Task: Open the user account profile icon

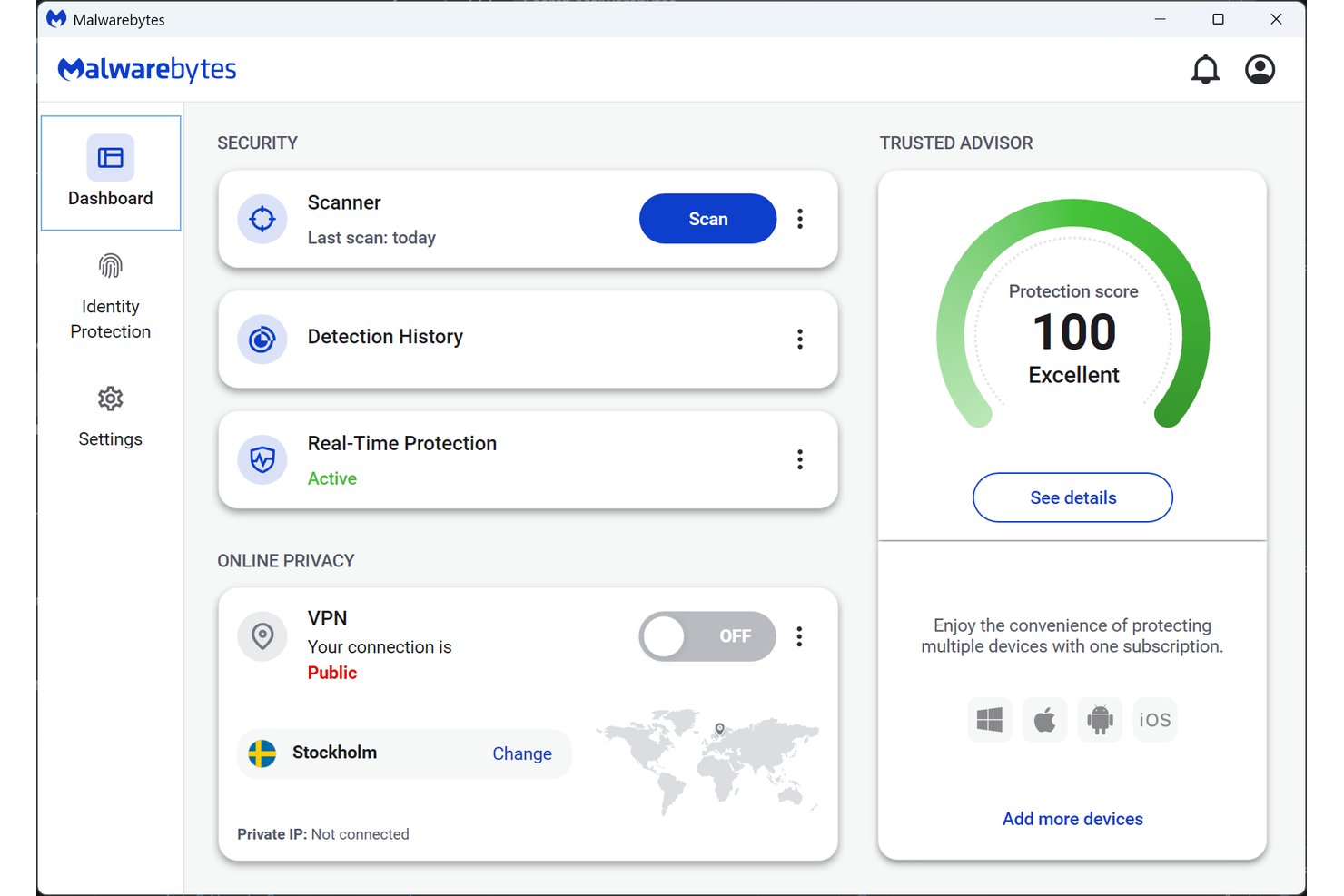Action: pyautogui.click(x=1260, y=70)
